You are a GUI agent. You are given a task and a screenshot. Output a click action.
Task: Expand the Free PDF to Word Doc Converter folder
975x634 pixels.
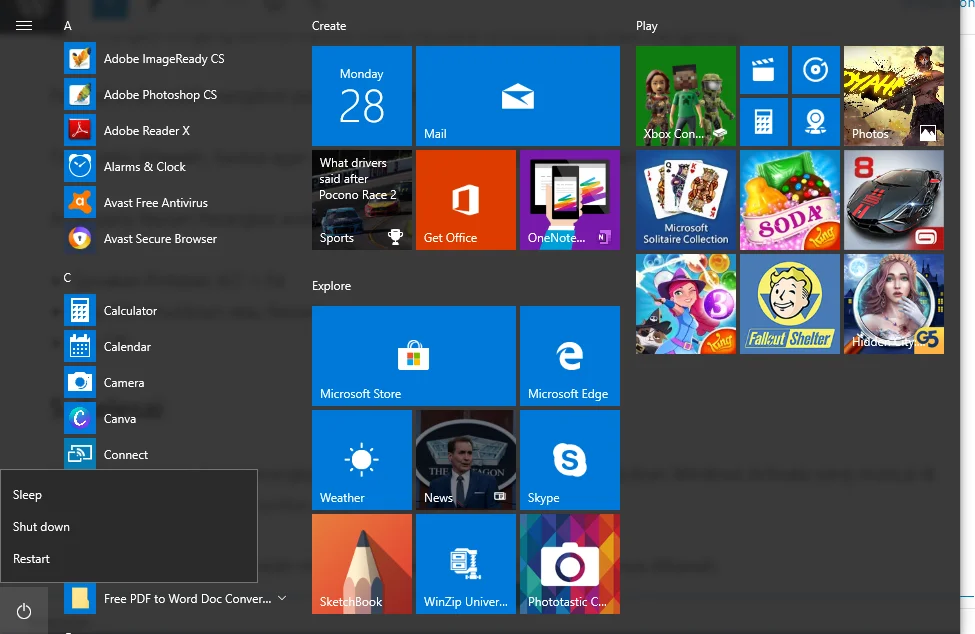(174, 599)
